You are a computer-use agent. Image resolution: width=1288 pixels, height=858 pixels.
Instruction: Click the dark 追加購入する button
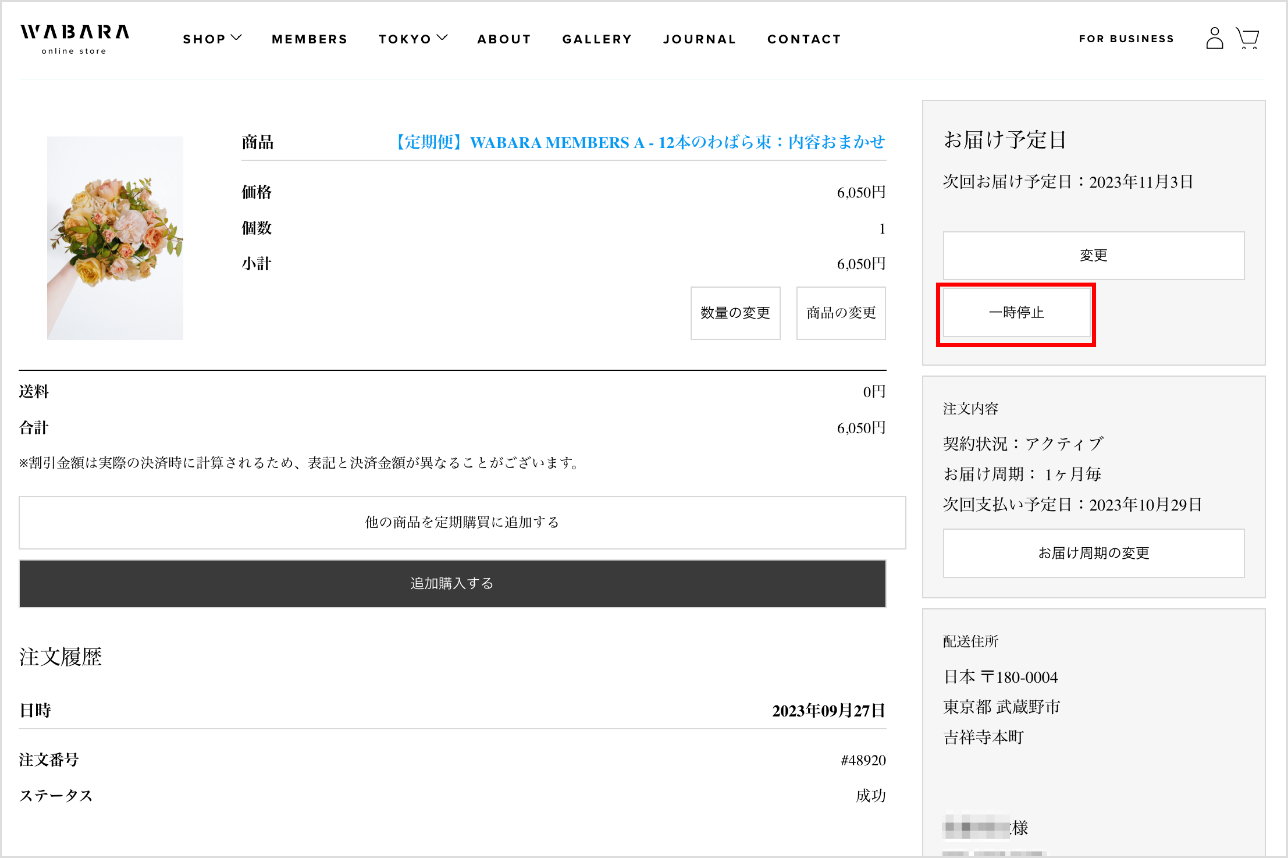(452, 583)
